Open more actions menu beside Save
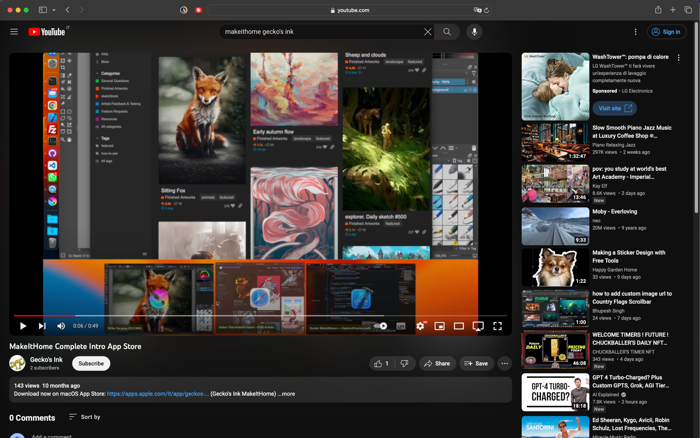 504,363
